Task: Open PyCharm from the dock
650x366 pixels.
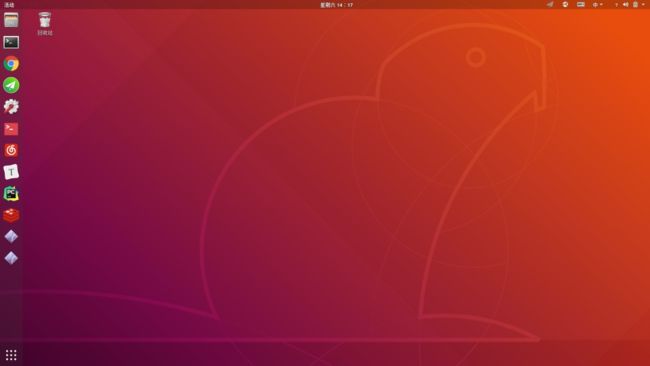Action: tap(11, 193)
